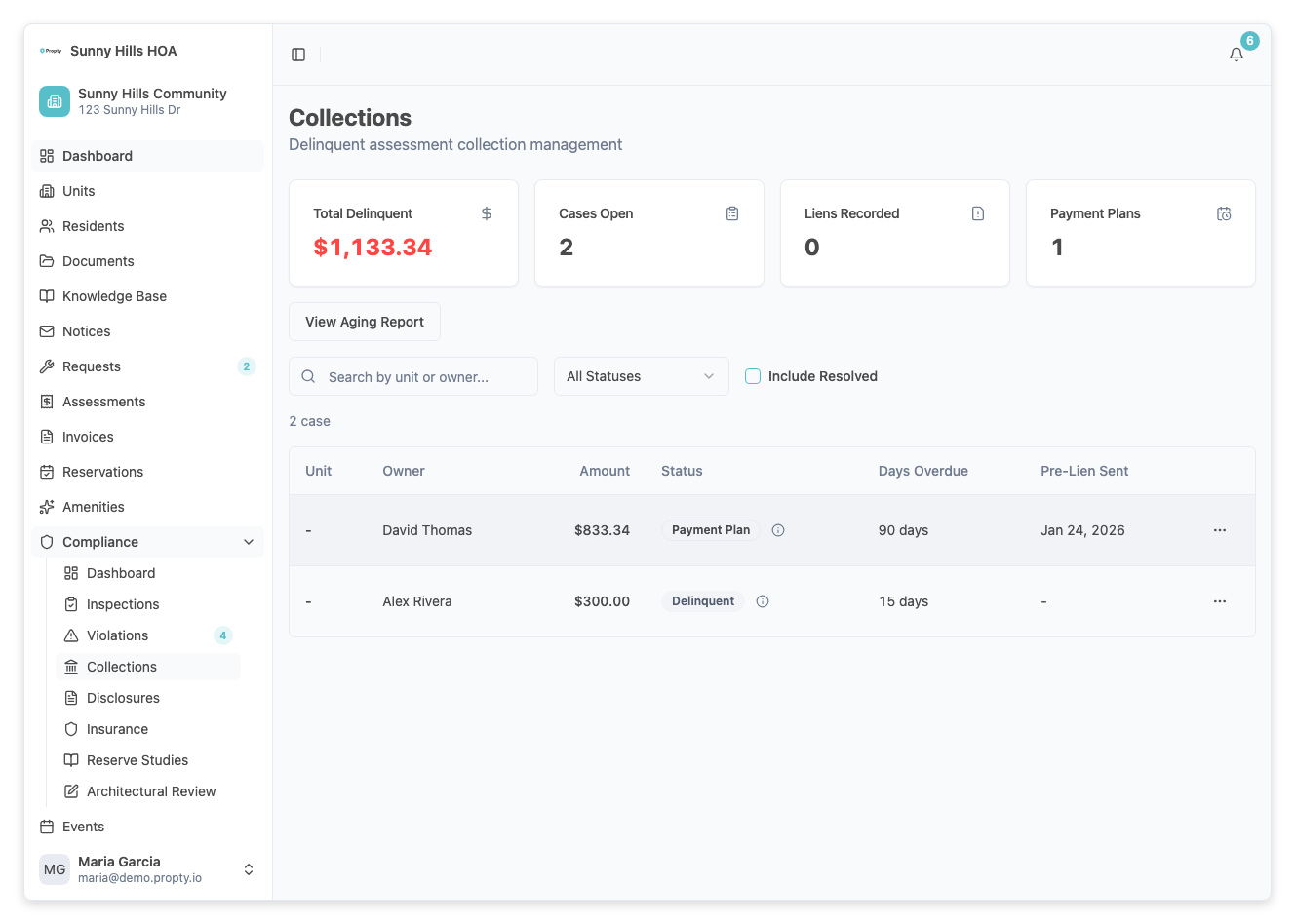Click the Payment Plans card calendar icon
Screen dimensions: 1295x924
pos(1224,213)
